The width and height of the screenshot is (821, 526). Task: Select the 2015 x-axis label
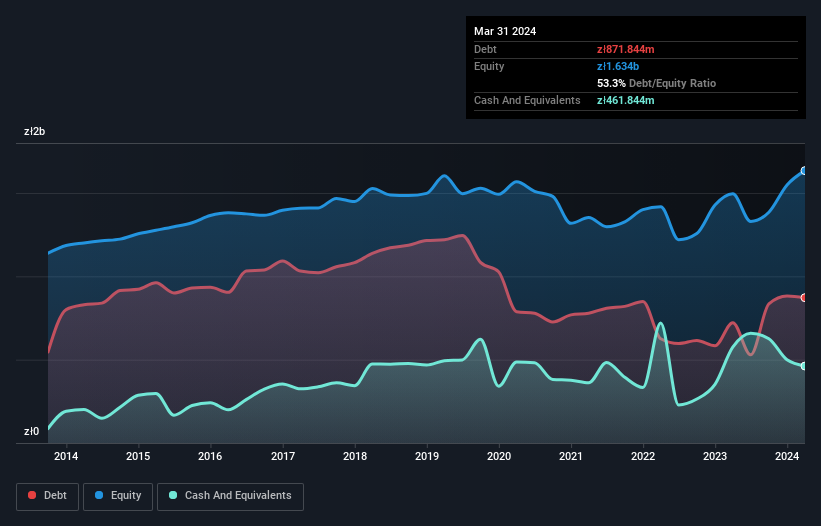pos(138,456)
